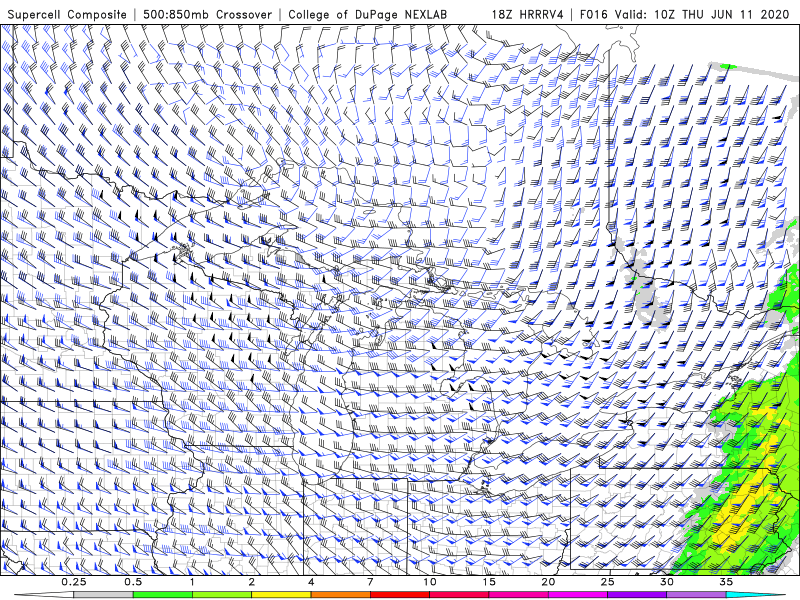Click the '4' legend label
Screen dimensions: 800x600
coord(311,582)
